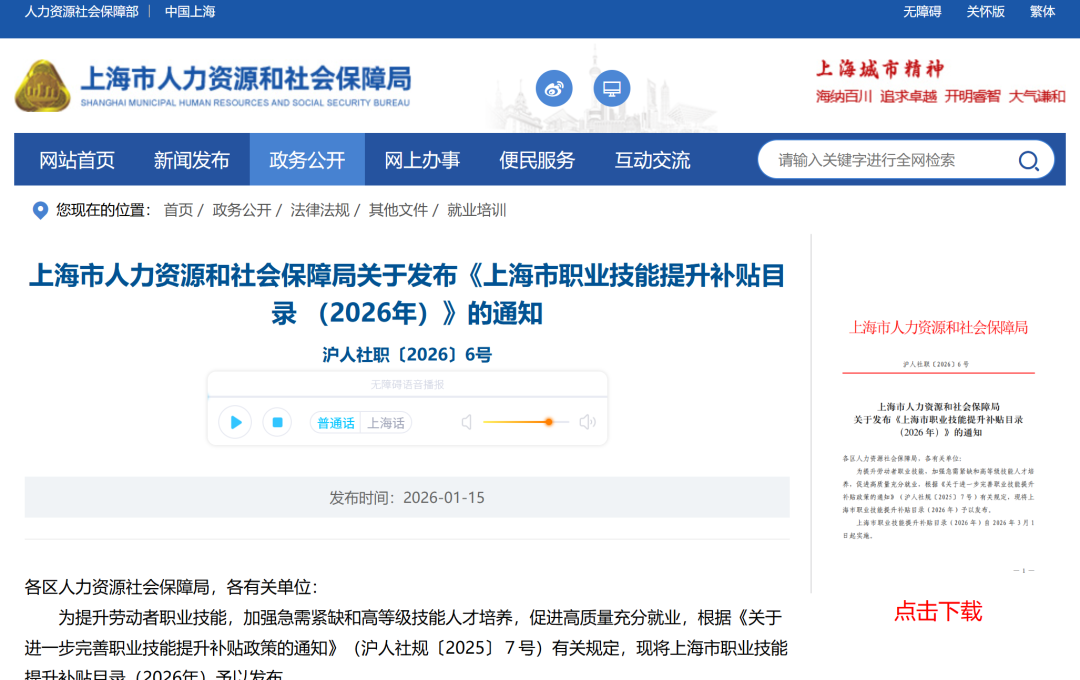Switch the site to 繁体 mode
Viewport: 1080px width, 680px height.
(1041, 11)
